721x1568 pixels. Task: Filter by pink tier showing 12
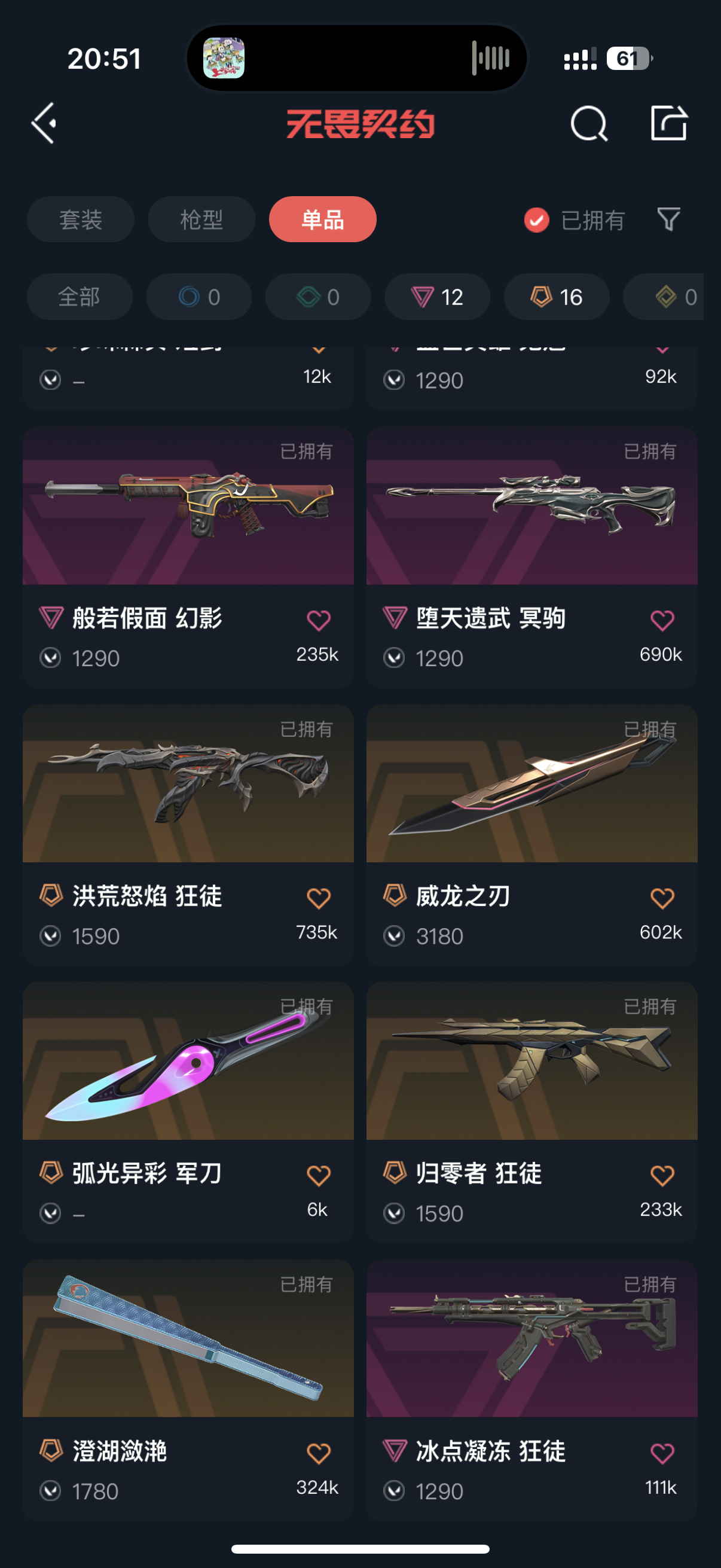(437, 297)
